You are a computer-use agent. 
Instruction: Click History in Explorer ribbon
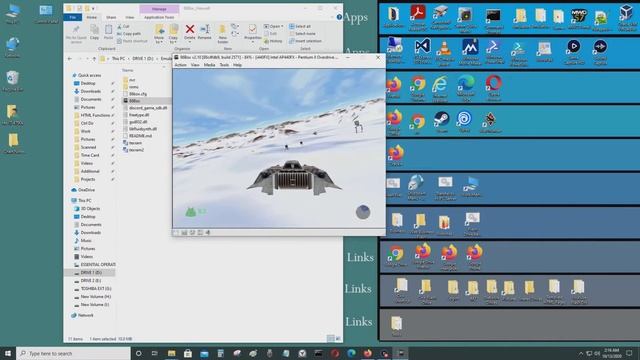click(x=273, y=41)
